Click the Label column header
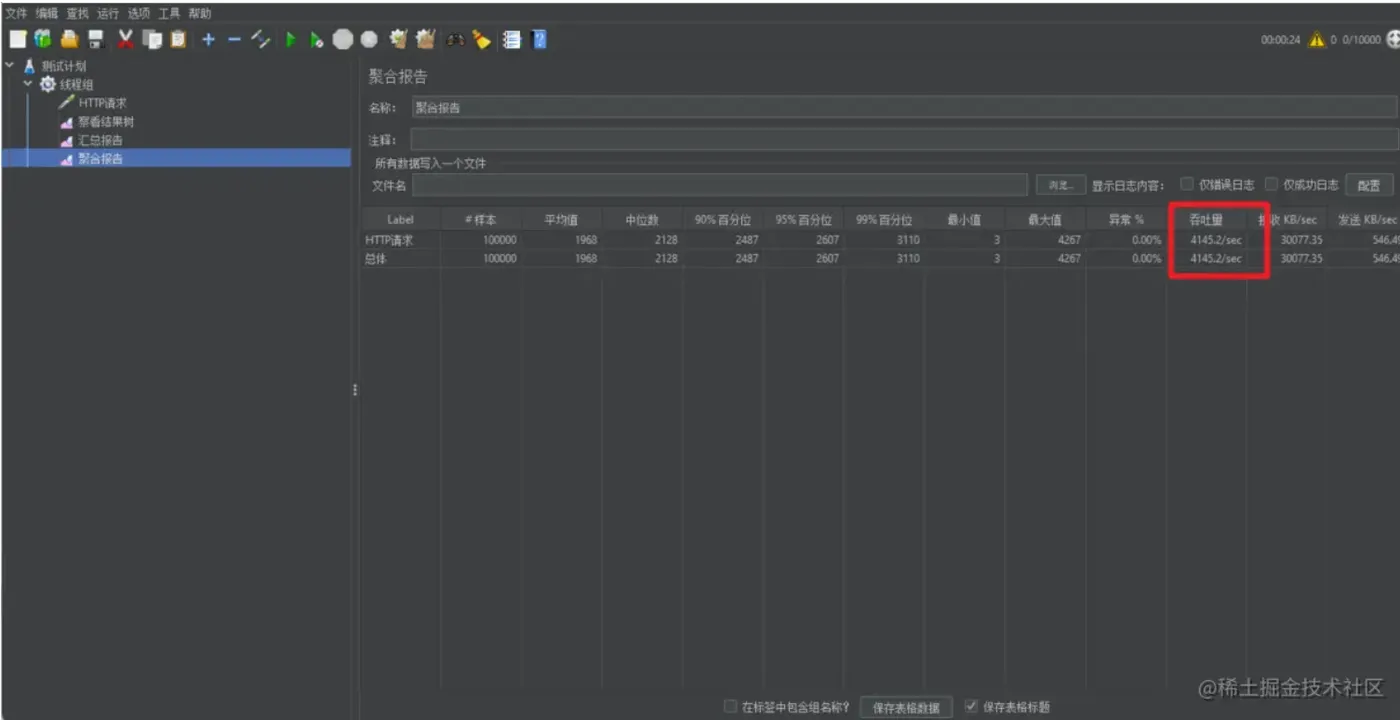Viewport: 1400px width, 720px height. click(x=400, y=219)
